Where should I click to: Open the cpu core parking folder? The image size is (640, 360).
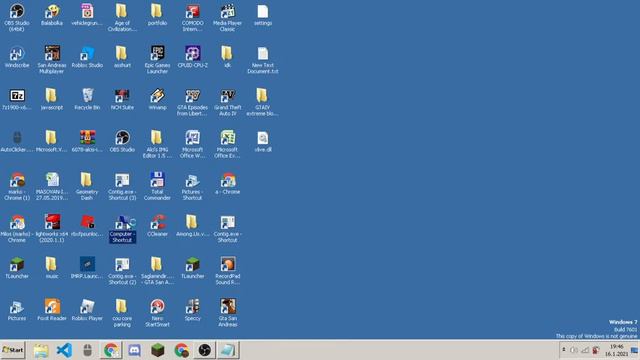tap(122, 313)
